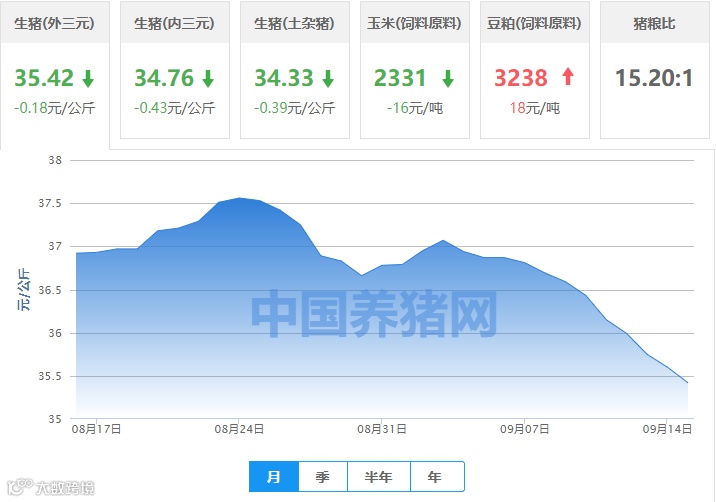Image resolution: width=716 pixels, height=502 pixels.
Task: Click the 18元/吨 change text
Action: tap(534, 108)
